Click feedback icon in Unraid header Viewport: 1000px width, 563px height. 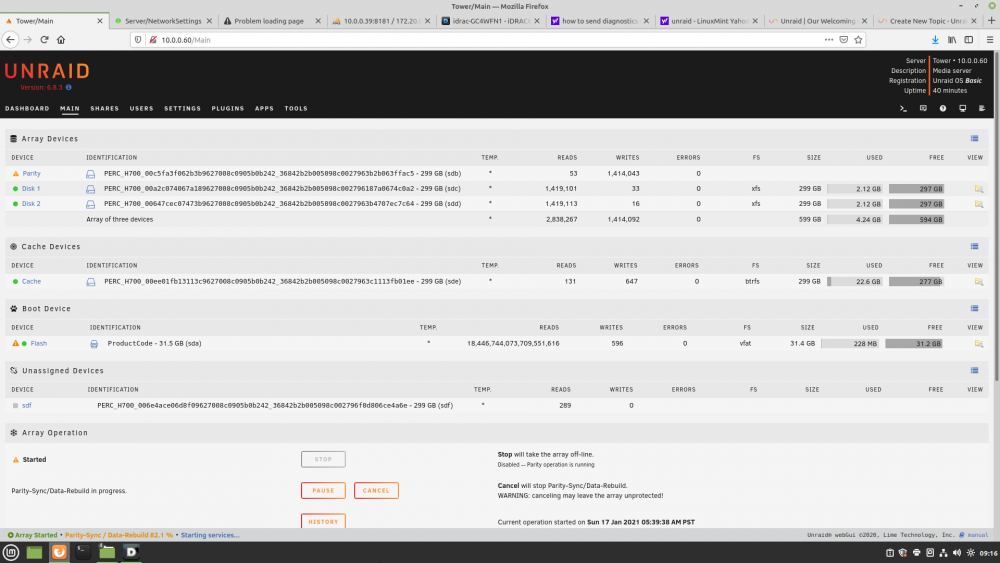[x=923, y=108]
